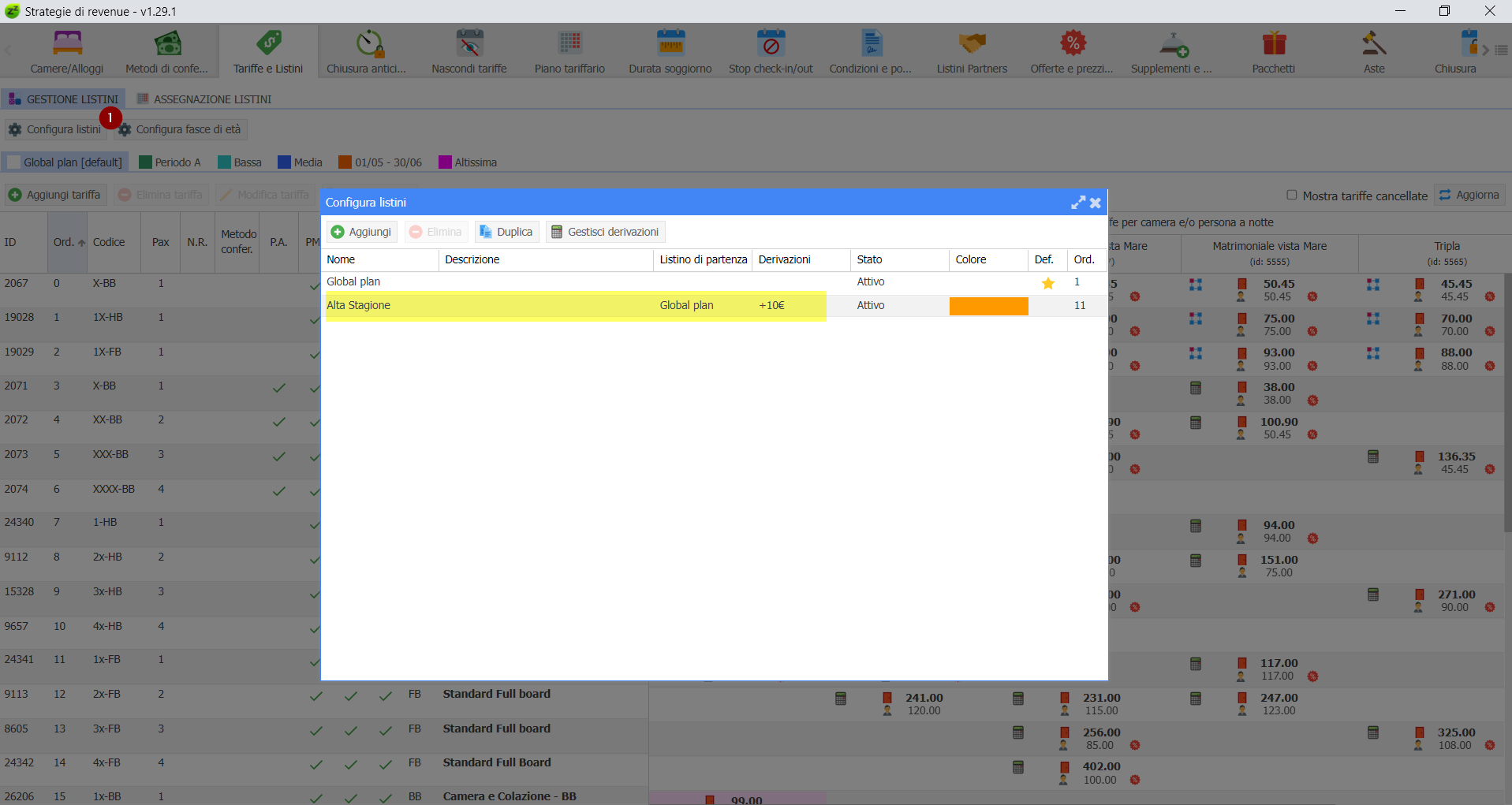Enable Mostra tariffe cancellate checkbox
1512x805 pixels.
[x=1291, y=195]
